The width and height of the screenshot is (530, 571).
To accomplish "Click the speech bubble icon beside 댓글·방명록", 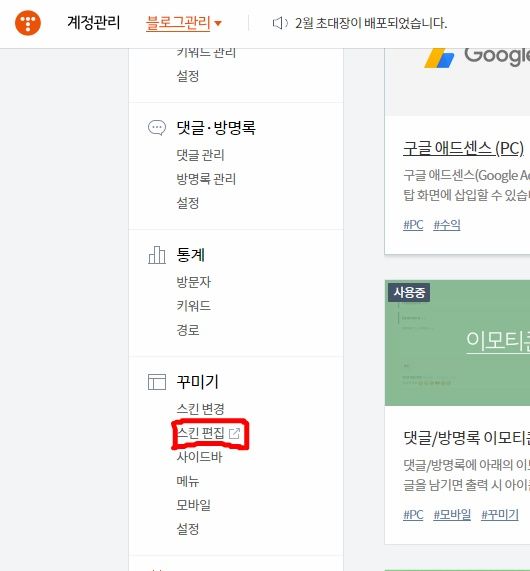I will [157, 128].
